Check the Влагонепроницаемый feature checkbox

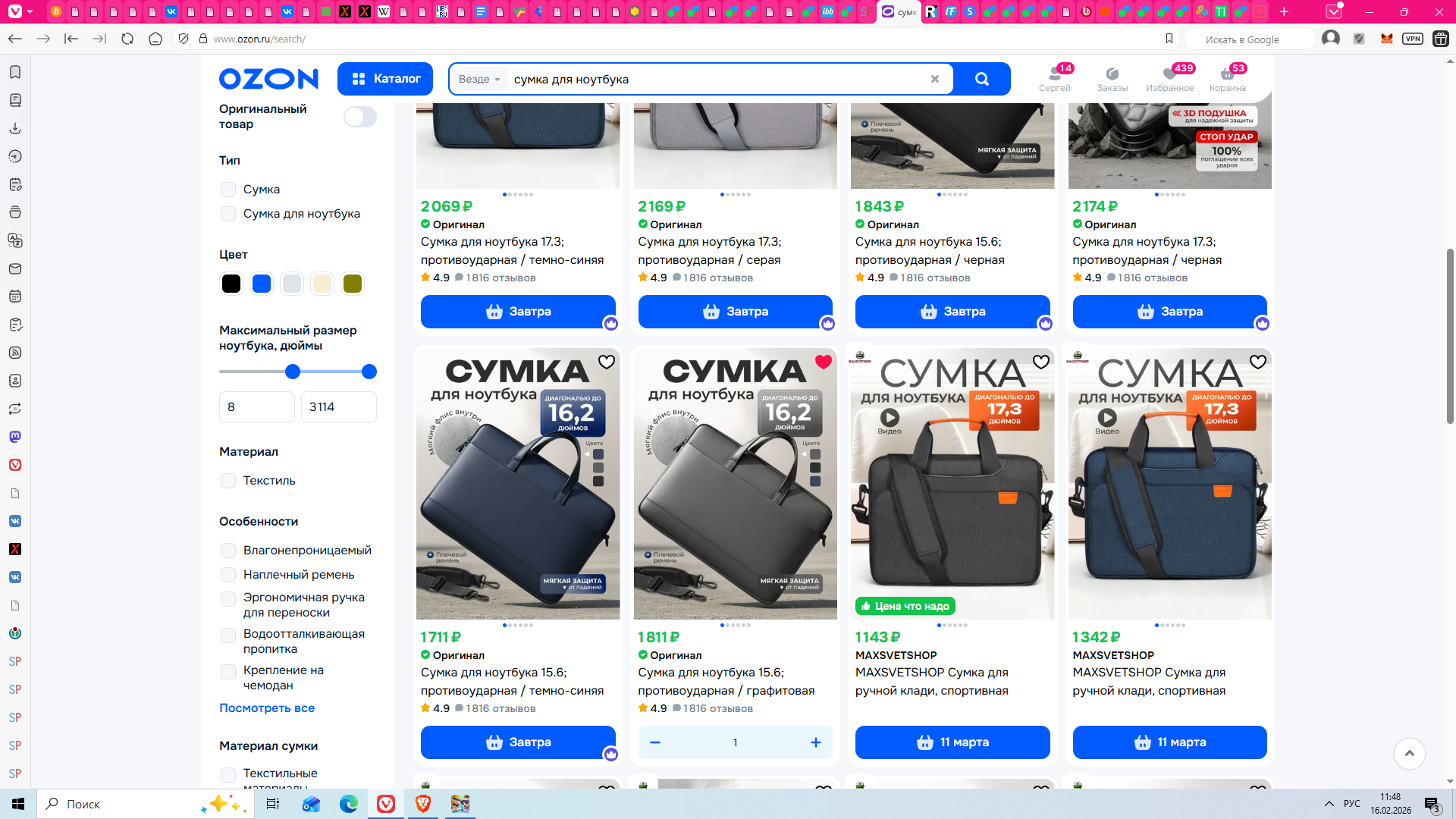point(227,551)
